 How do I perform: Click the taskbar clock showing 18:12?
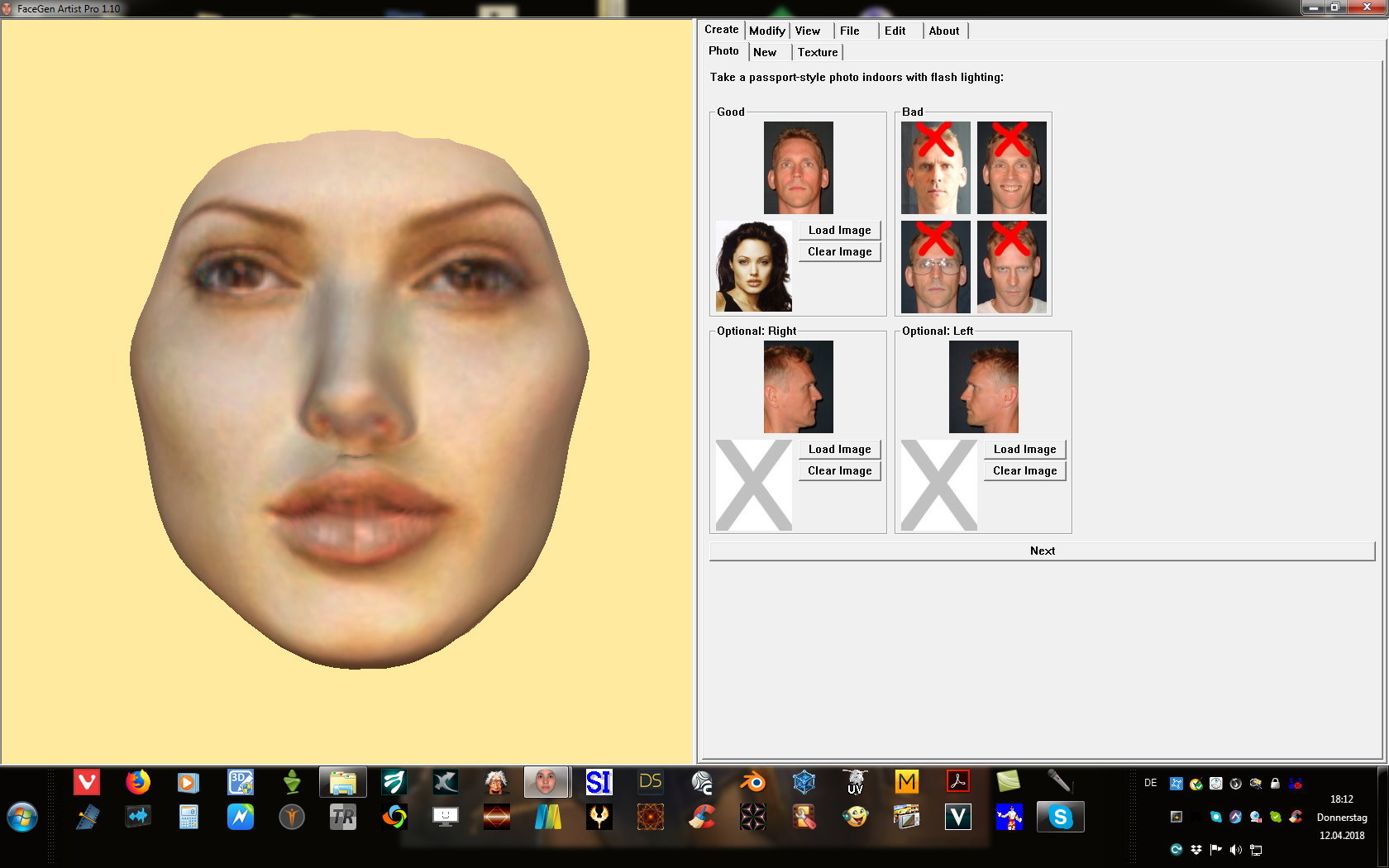click(x=1342, y=799)
